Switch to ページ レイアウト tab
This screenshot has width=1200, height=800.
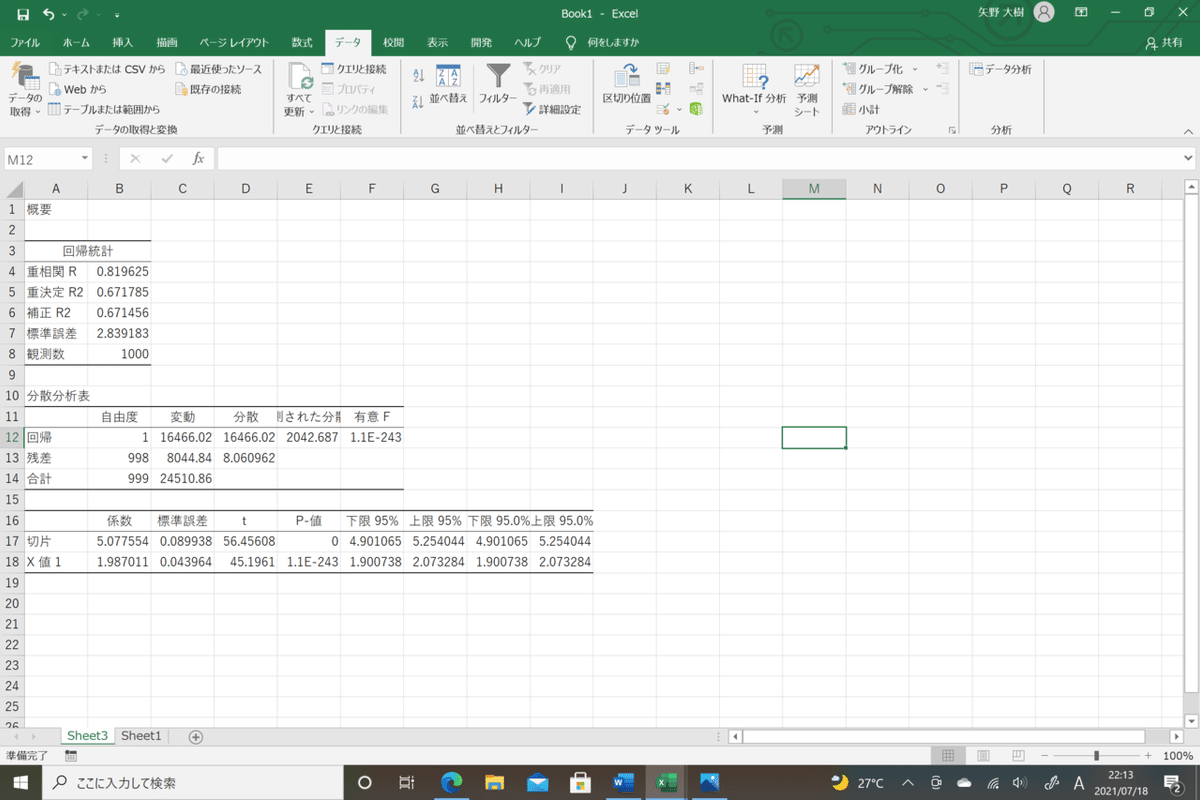tap(234, 43)
